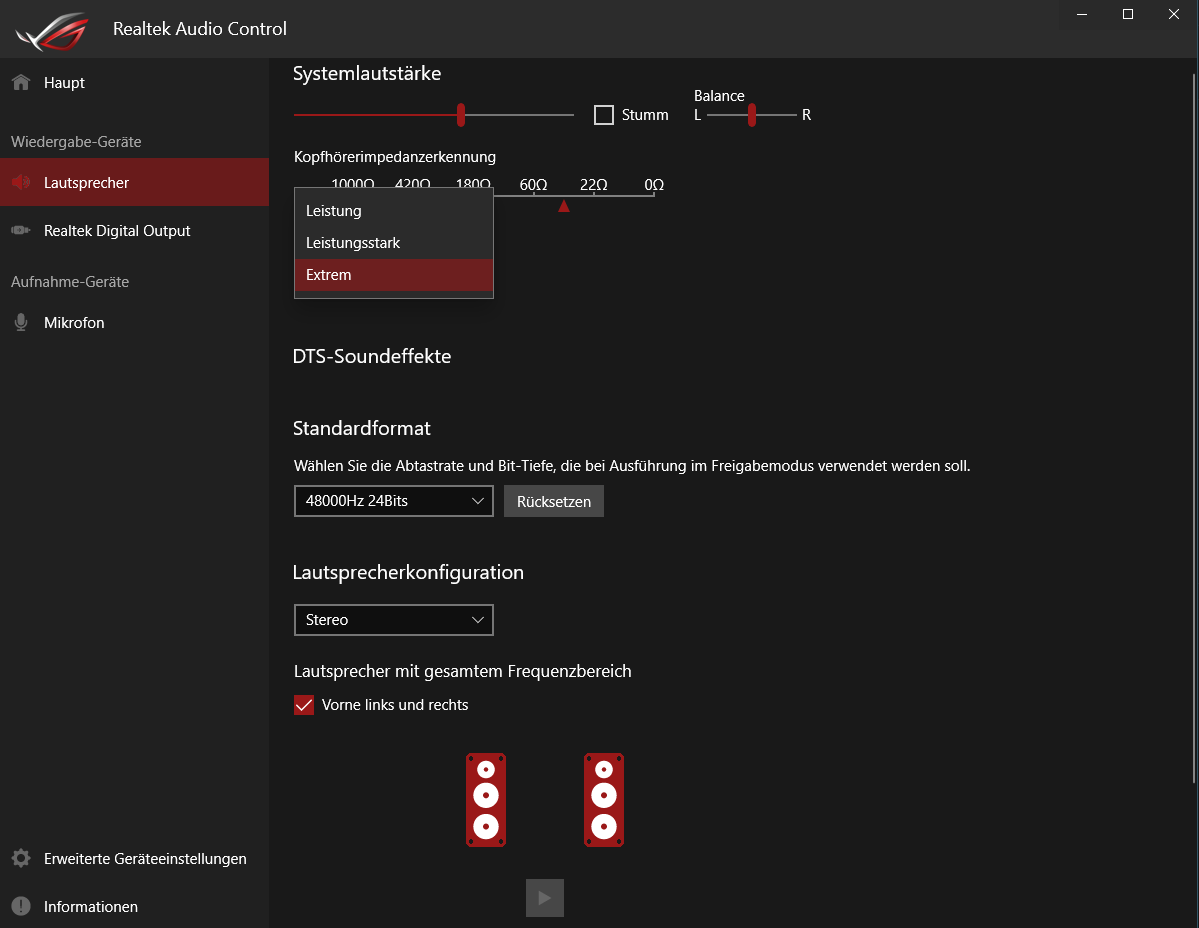Open the Stereo speaker configuration dropdown

(394, 620)
